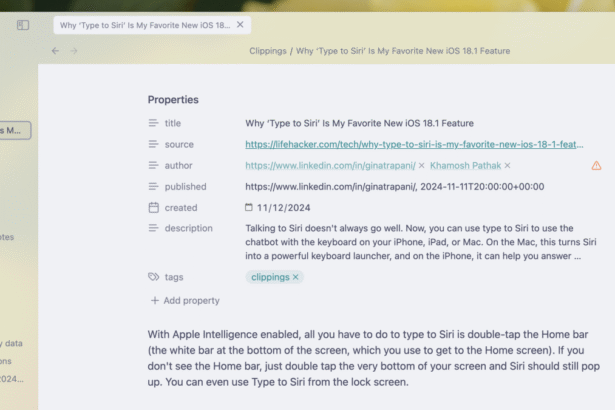
Task: Edit the title property value
Action: point(359,123)
